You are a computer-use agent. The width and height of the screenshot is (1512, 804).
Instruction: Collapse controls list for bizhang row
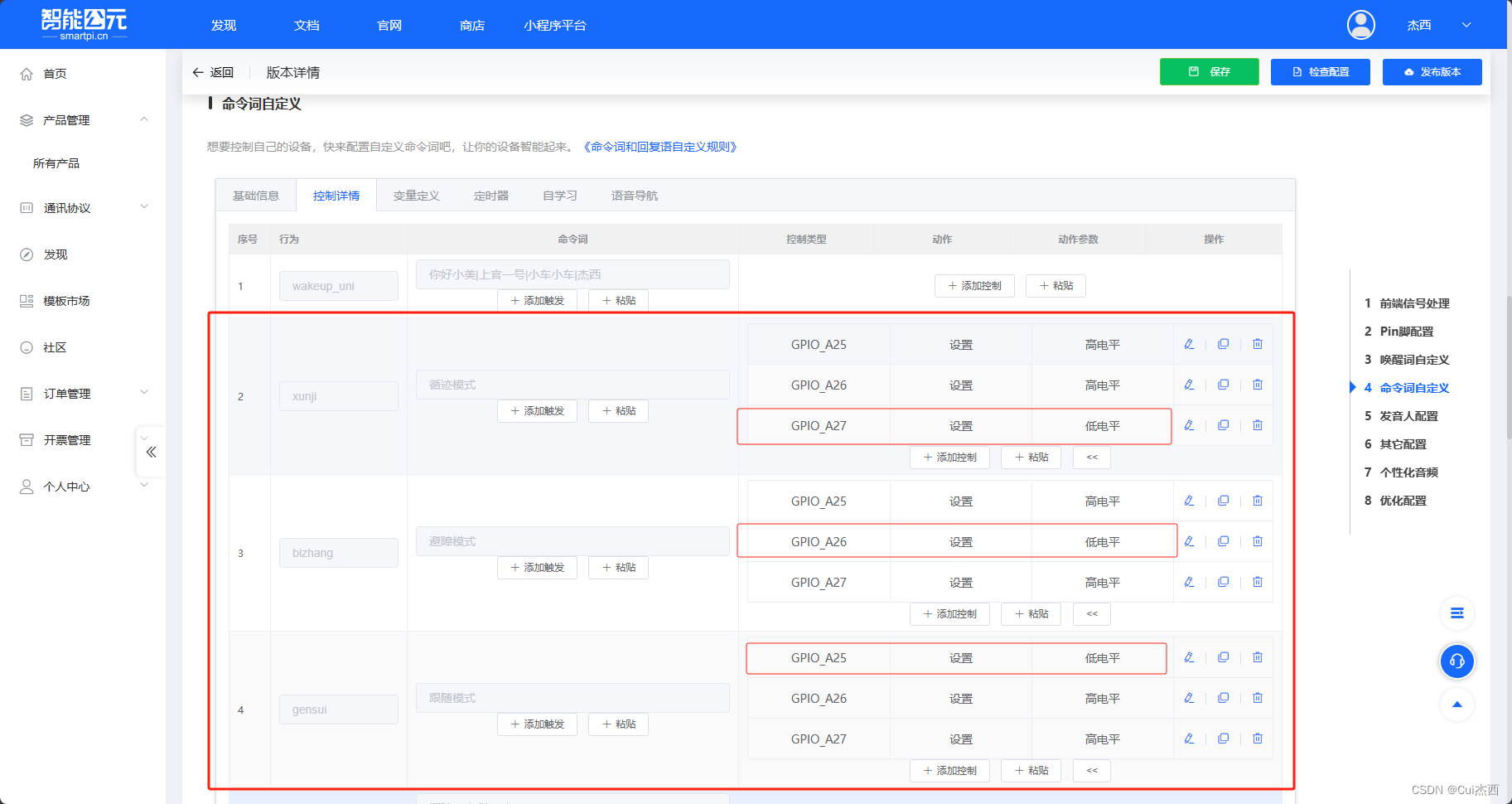coord(1091,614)
